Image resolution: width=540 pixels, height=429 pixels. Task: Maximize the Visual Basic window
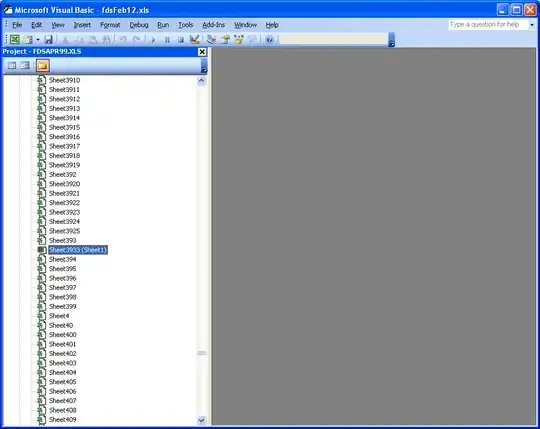(517, 10)
